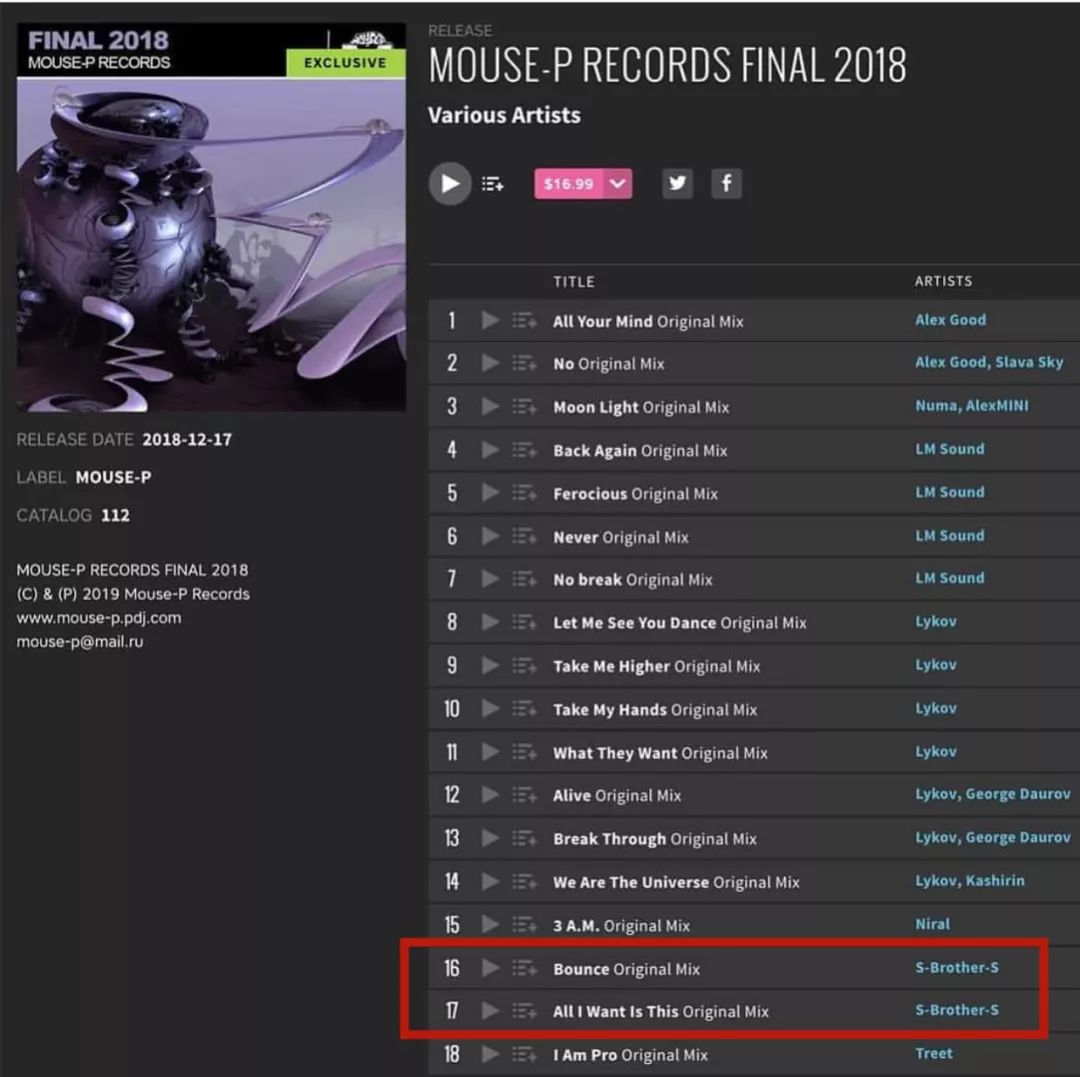Add the whole release to the queue
1080x1077 pixels.
492,184
